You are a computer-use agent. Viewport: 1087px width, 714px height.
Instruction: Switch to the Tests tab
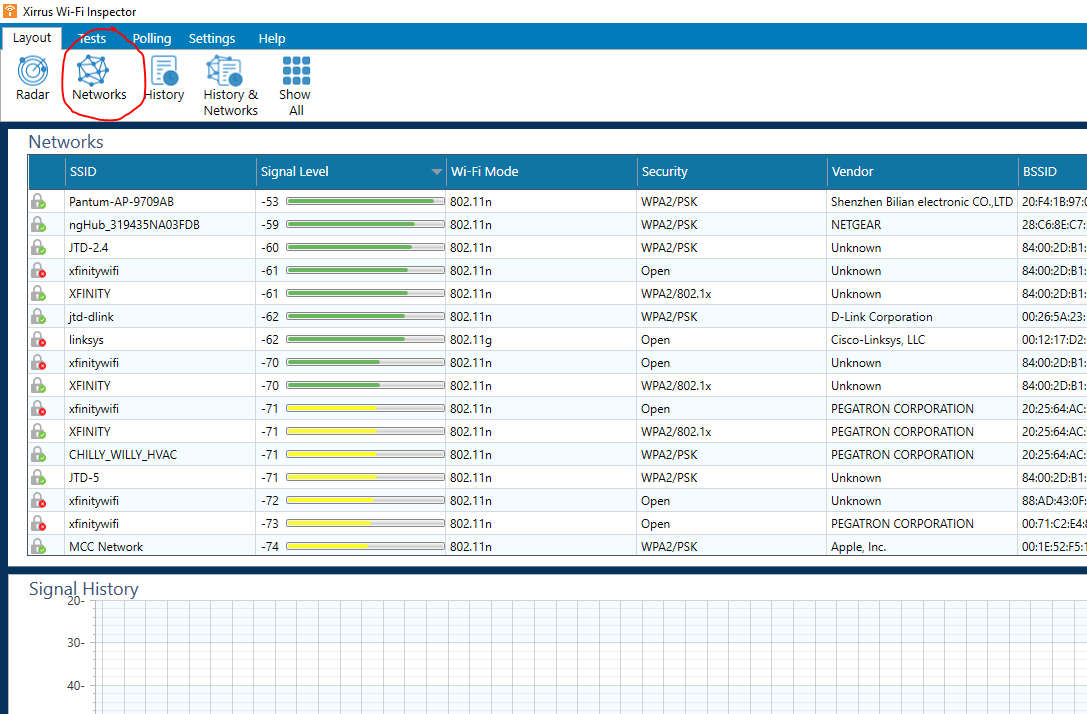(x=92, y=39)
